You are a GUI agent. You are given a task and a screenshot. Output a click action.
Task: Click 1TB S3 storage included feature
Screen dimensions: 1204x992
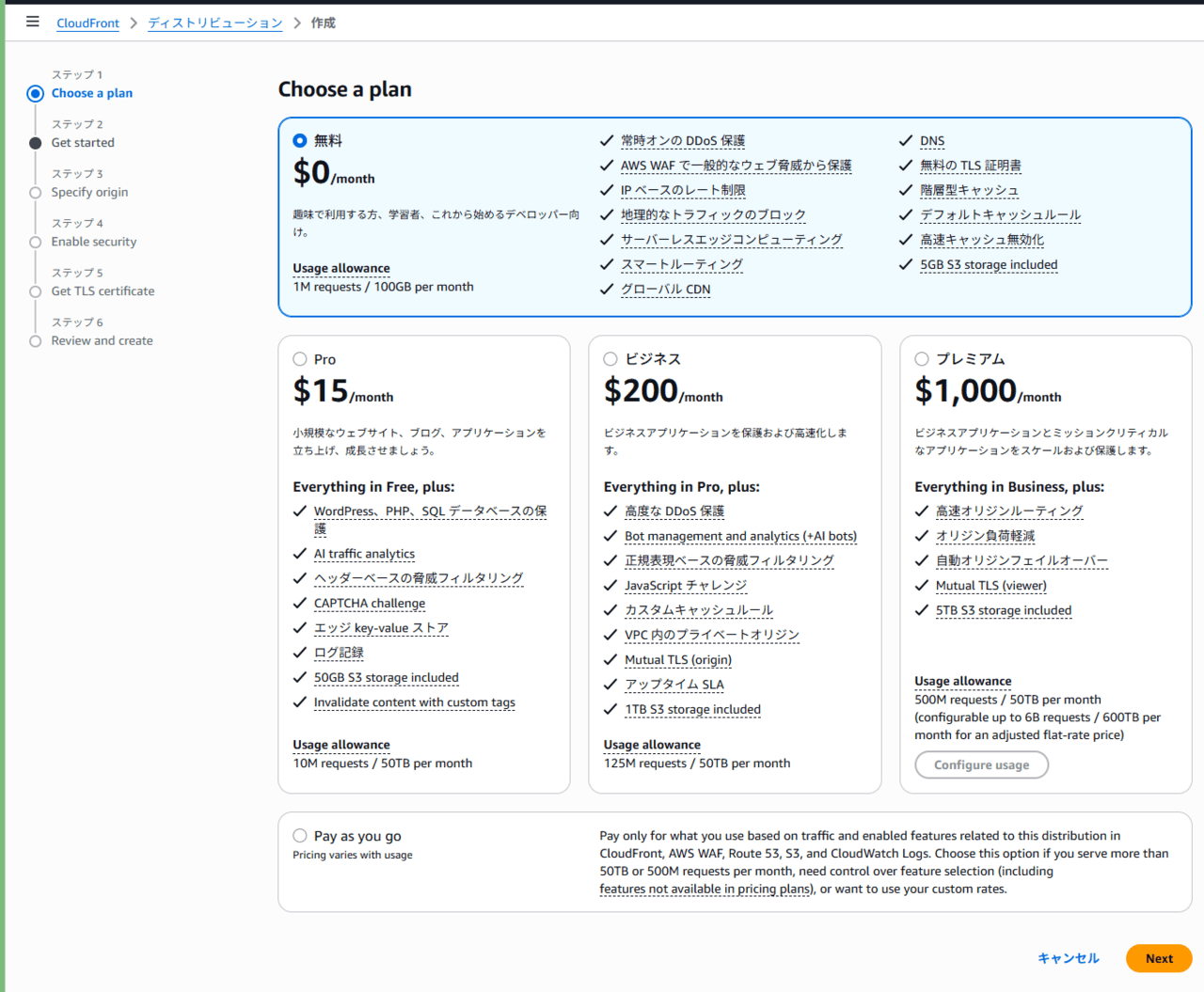693,710
